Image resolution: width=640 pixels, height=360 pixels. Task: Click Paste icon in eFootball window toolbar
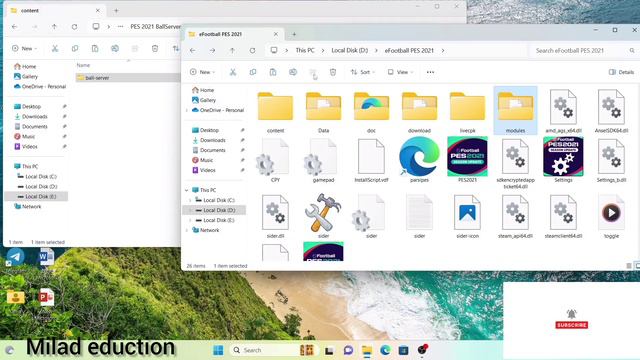coord(273,72)
